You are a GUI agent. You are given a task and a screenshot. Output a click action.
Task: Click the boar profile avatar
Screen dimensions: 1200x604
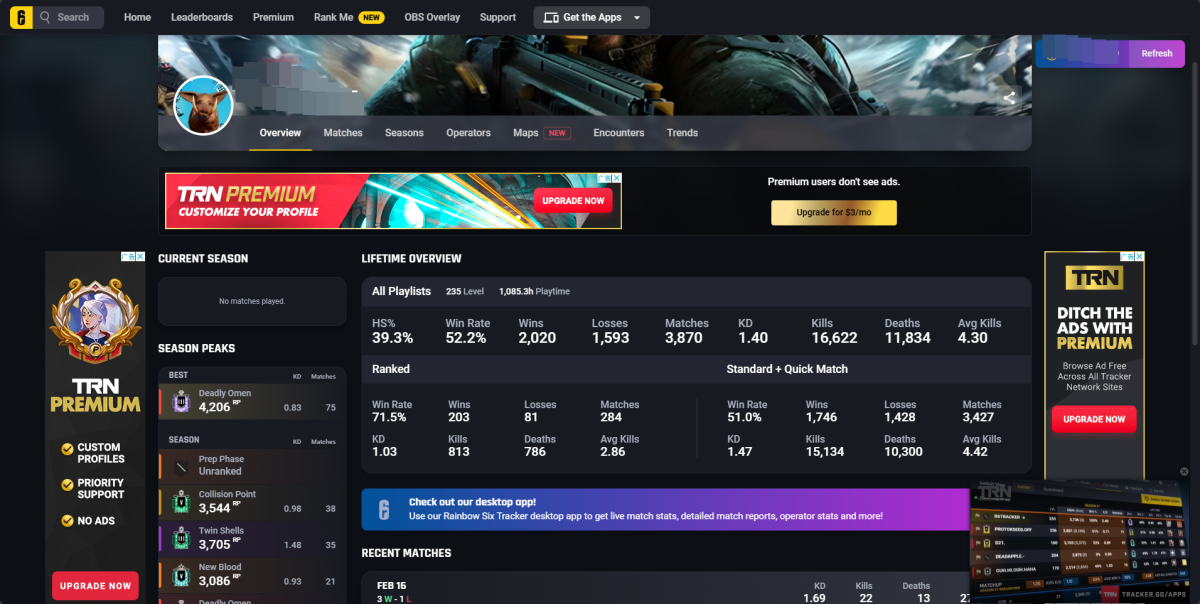[204, 105]
